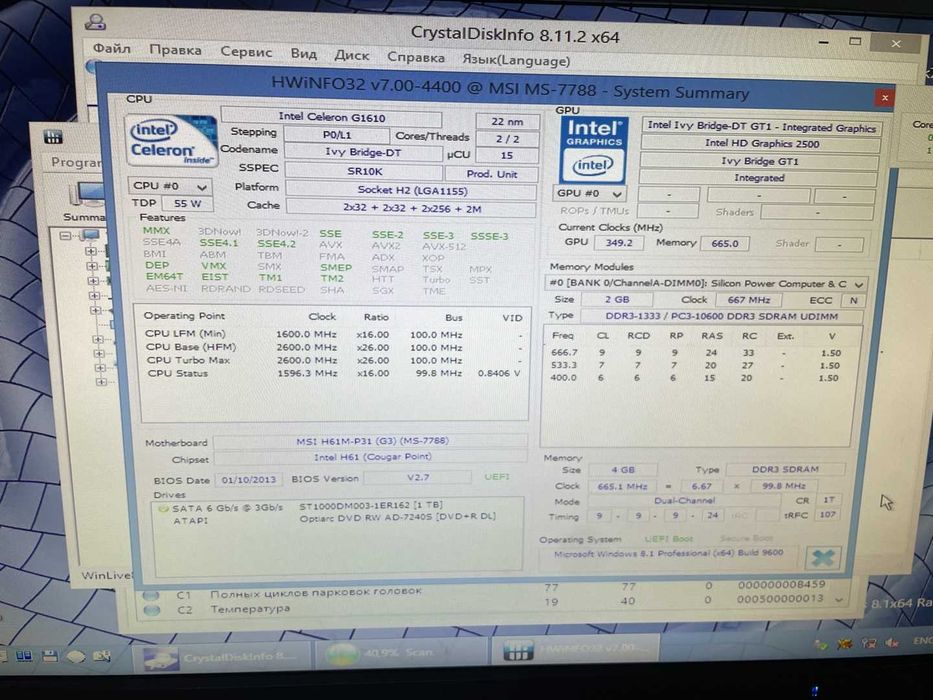Click the status circle beside attribute C2

(x=152, y=610)
